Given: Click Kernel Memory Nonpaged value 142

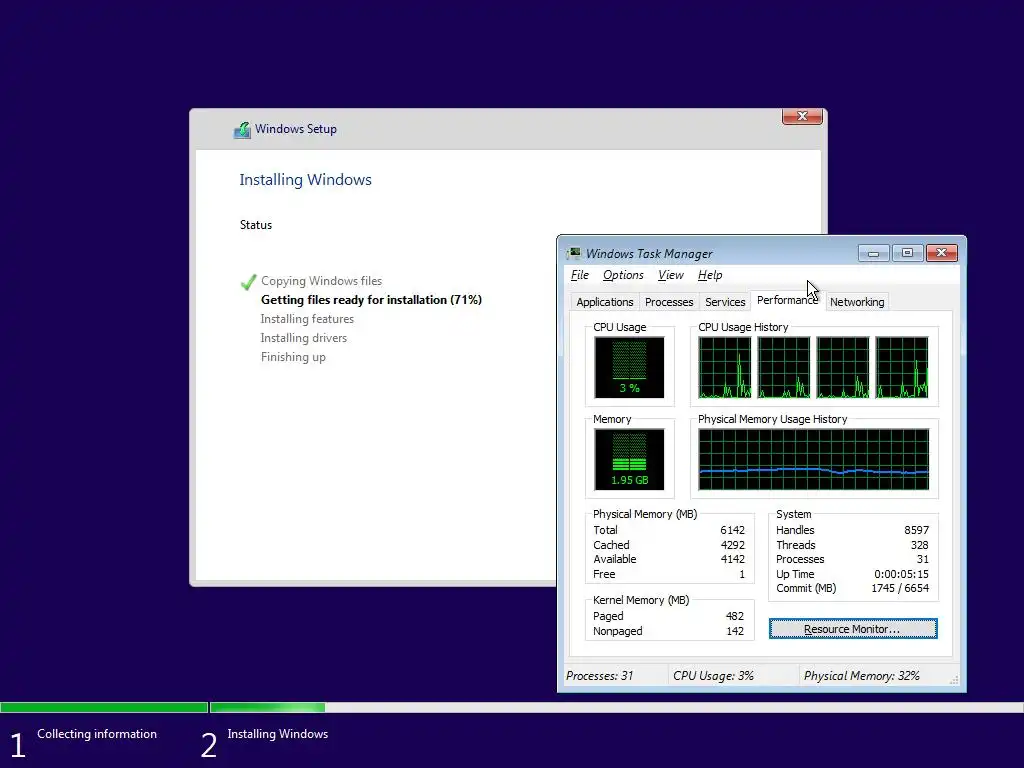Looking at the screenshot, I should 735,631.
